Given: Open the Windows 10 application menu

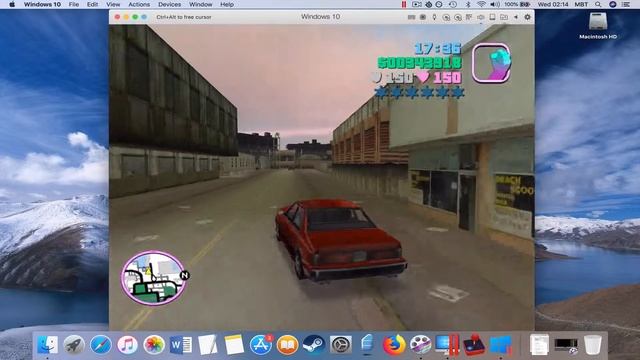Looking at the screenshot, I should (x=42, y=4).
